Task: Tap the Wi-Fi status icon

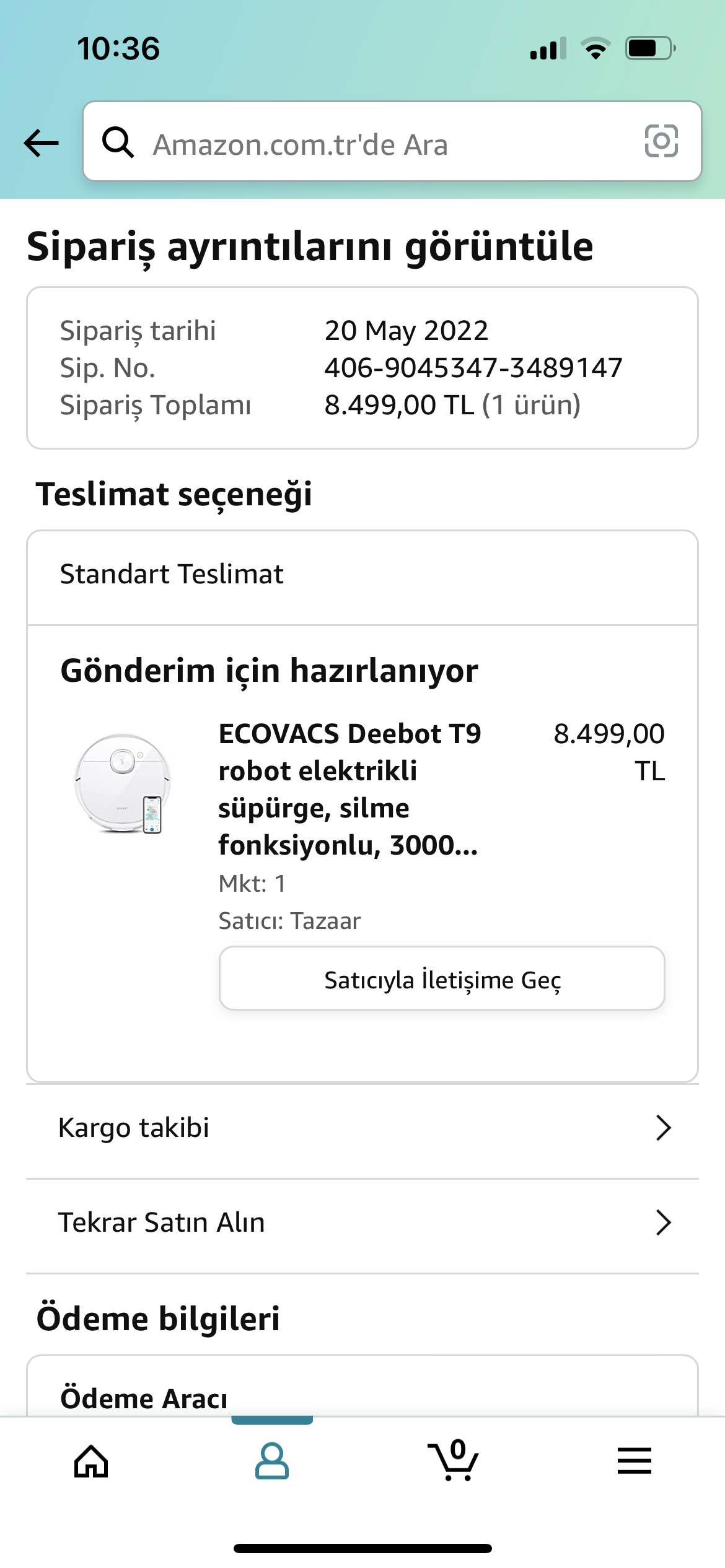Action: coord(595,48)
